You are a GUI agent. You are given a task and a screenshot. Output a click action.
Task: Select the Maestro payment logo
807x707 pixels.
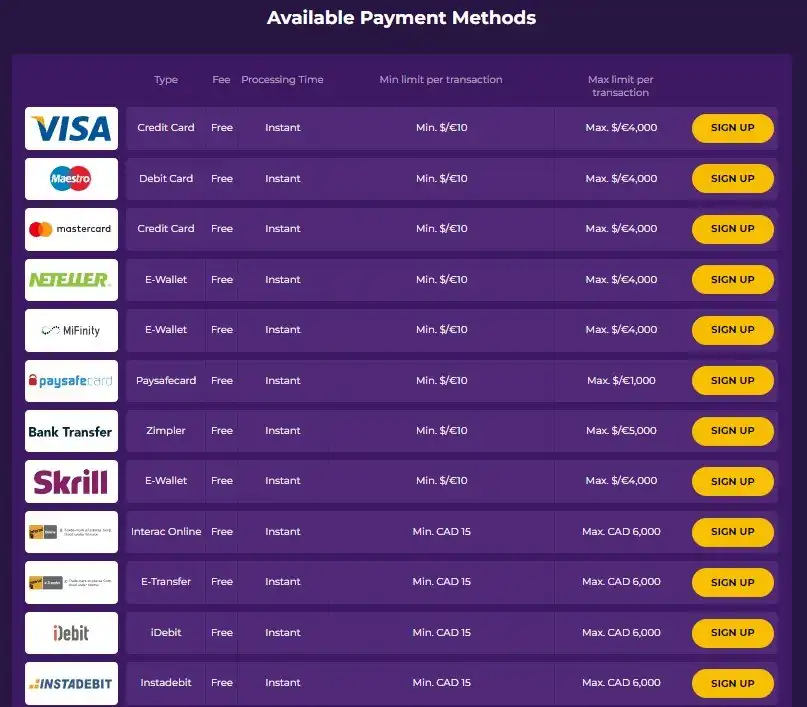coord(71,179)
